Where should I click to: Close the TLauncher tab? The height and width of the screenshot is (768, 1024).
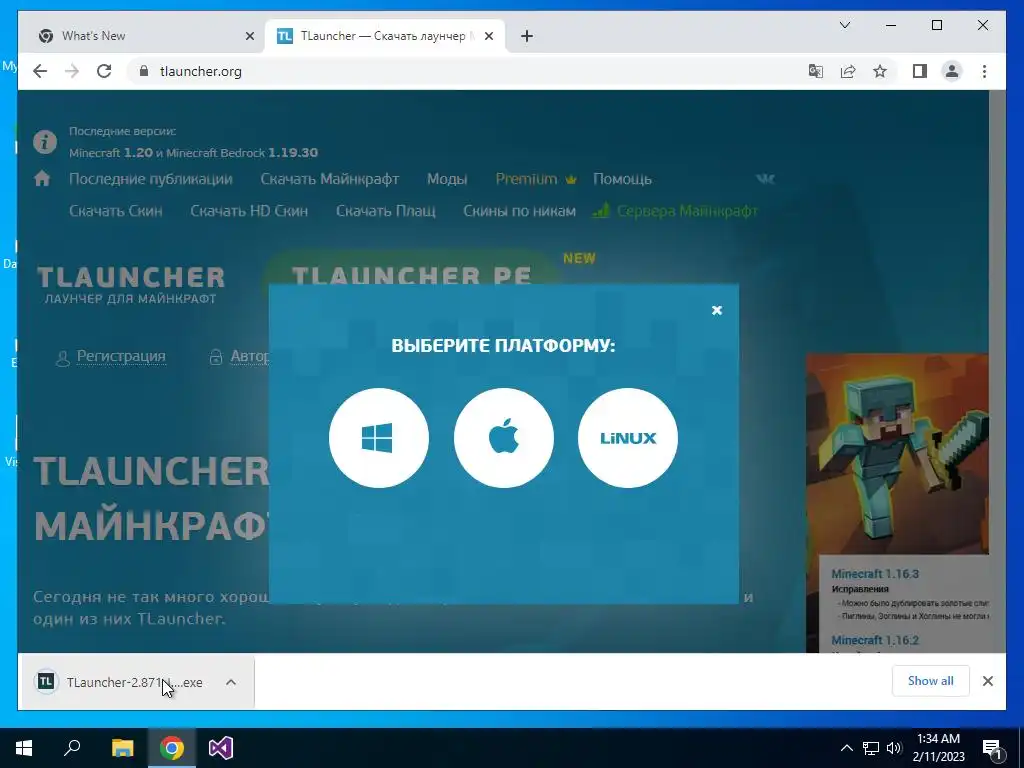click(x=488, y=36)
